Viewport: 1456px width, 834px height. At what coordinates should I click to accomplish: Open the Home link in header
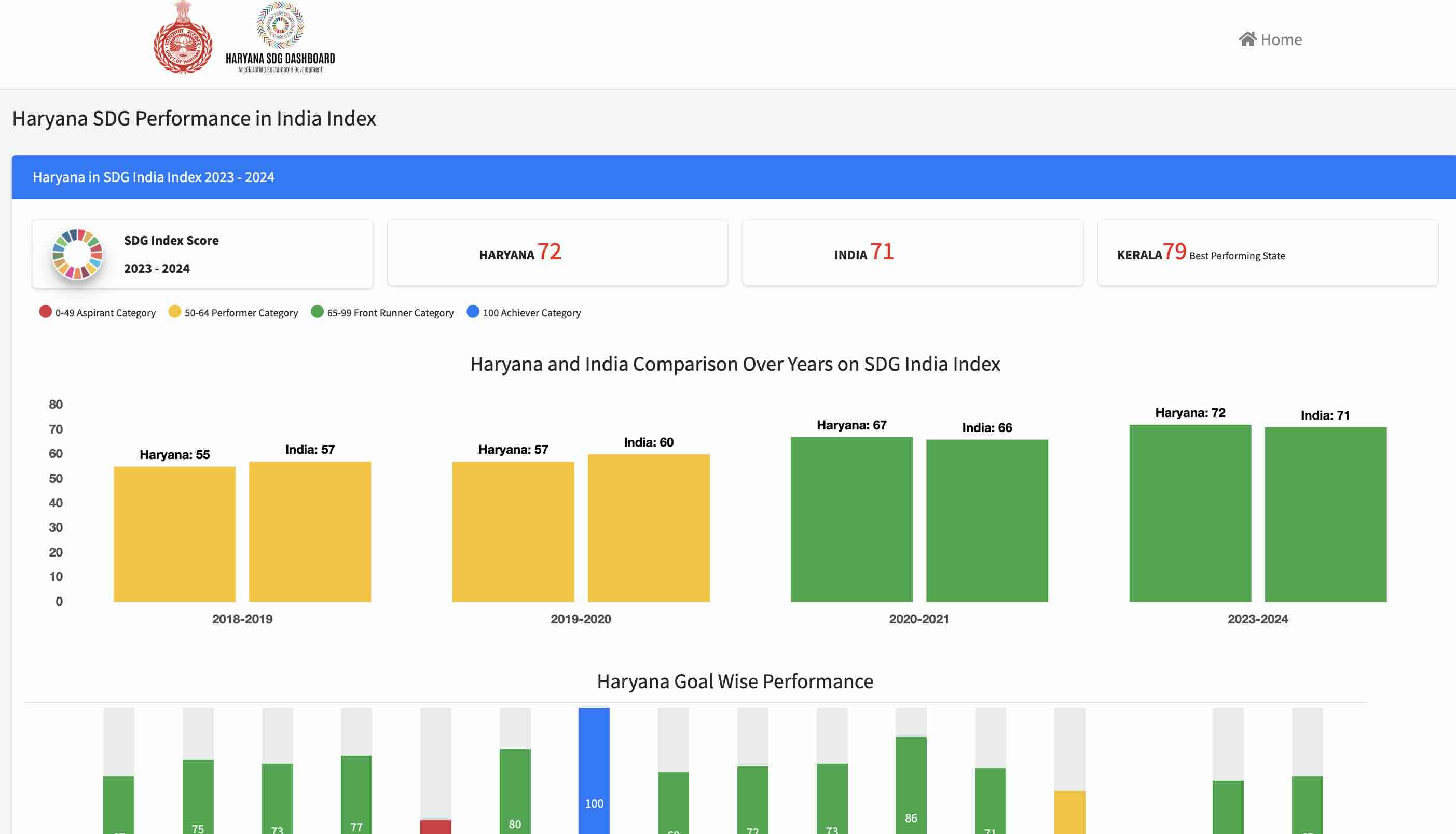(1270, 39)
